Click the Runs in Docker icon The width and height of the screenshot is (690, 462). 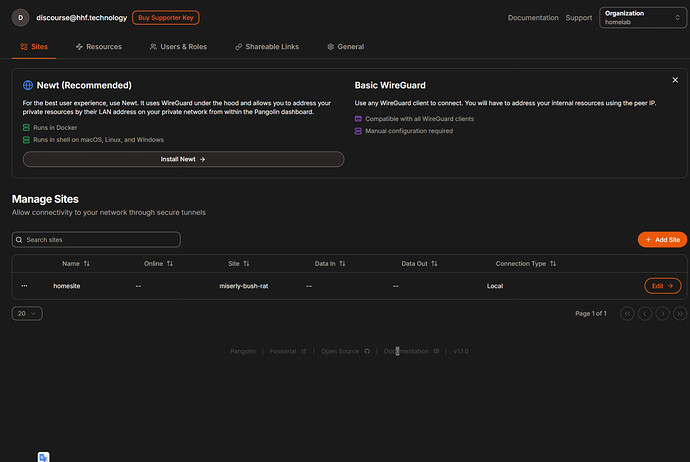(x=26, y=128)
